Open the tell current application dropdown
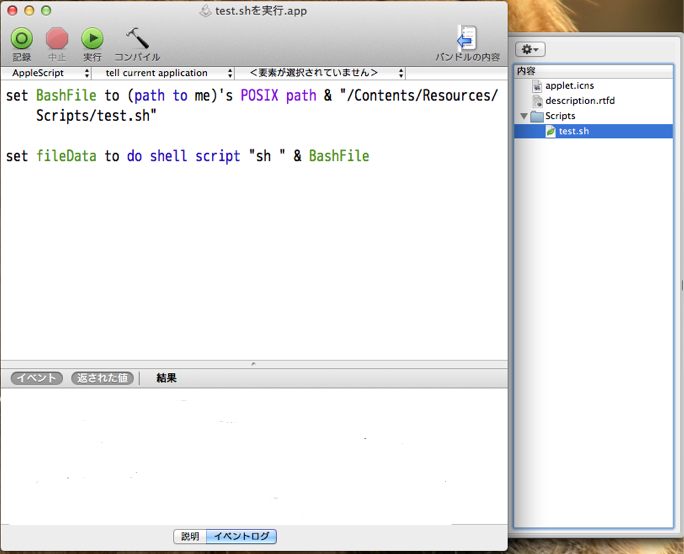684x554 pixels. coord(163,73)
